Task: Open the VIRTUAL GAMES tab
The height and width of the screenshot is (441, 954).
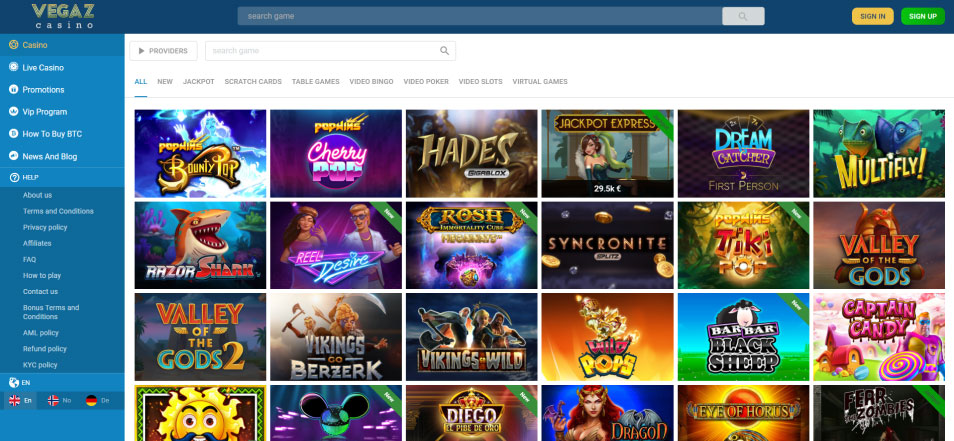Action: point(540,82)
